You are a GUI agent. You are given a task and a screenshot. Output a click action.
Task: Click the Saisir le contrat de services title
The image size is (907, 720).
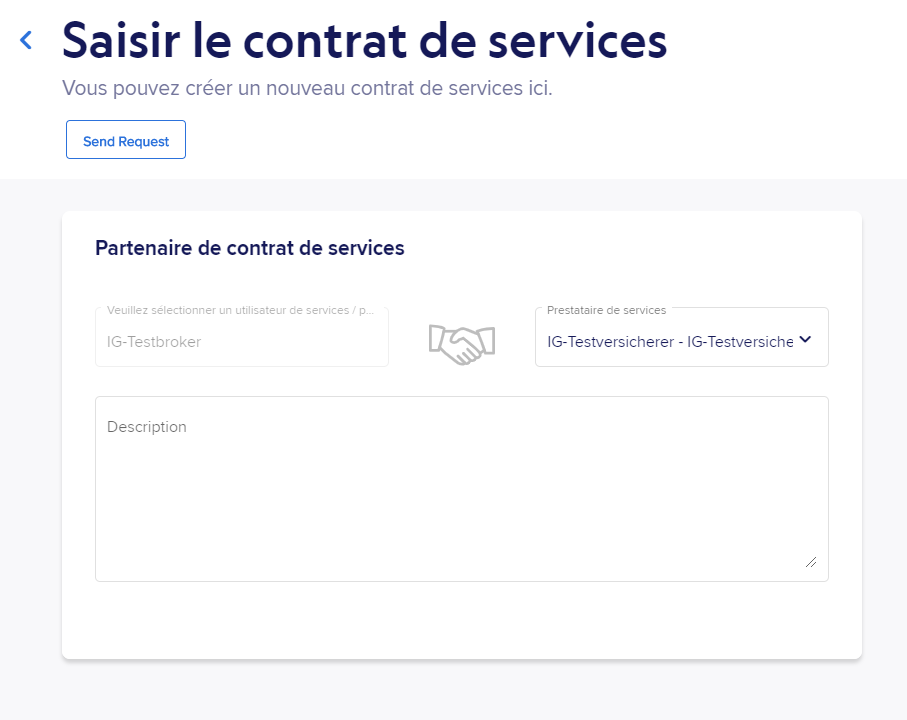(364, 41)
